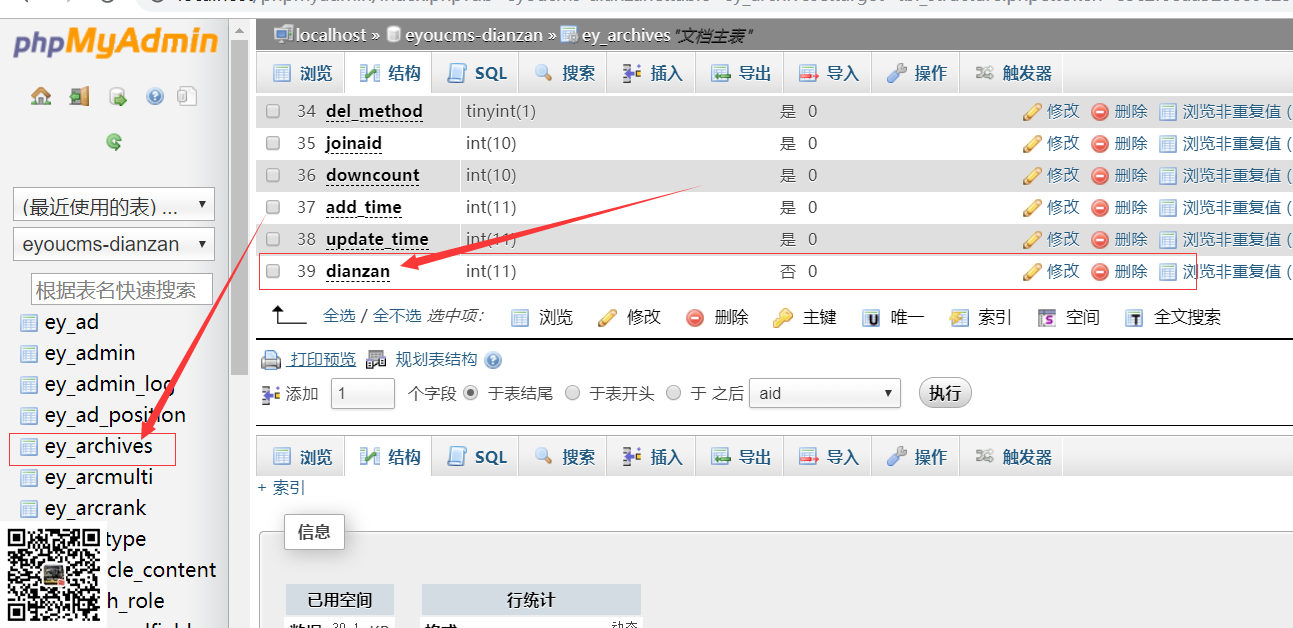Click primary key icon for selected items
This screenshot has width=1293, height=628.
(783, 318)
